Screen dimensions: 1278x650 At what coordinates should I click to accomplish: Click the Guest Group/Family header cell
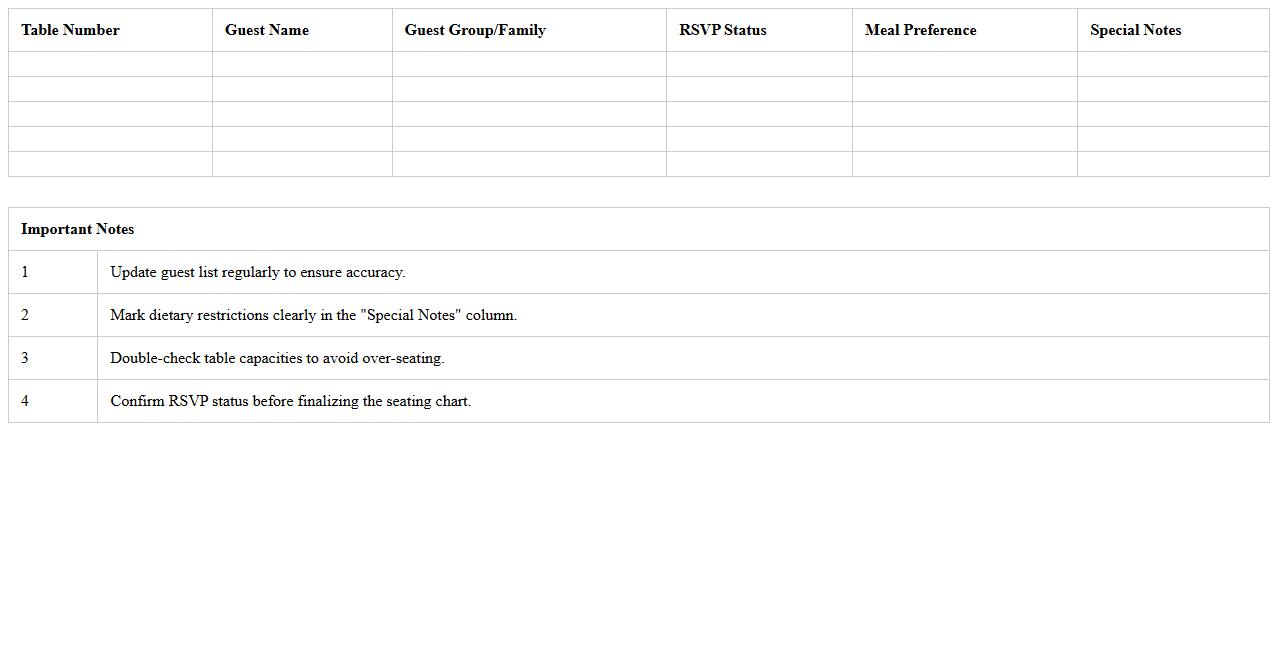[x=475, y=30]
